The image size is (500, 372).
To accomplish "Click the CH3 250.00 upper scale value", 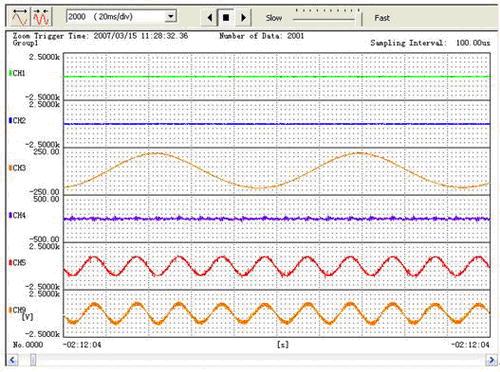I will (46, 152).
